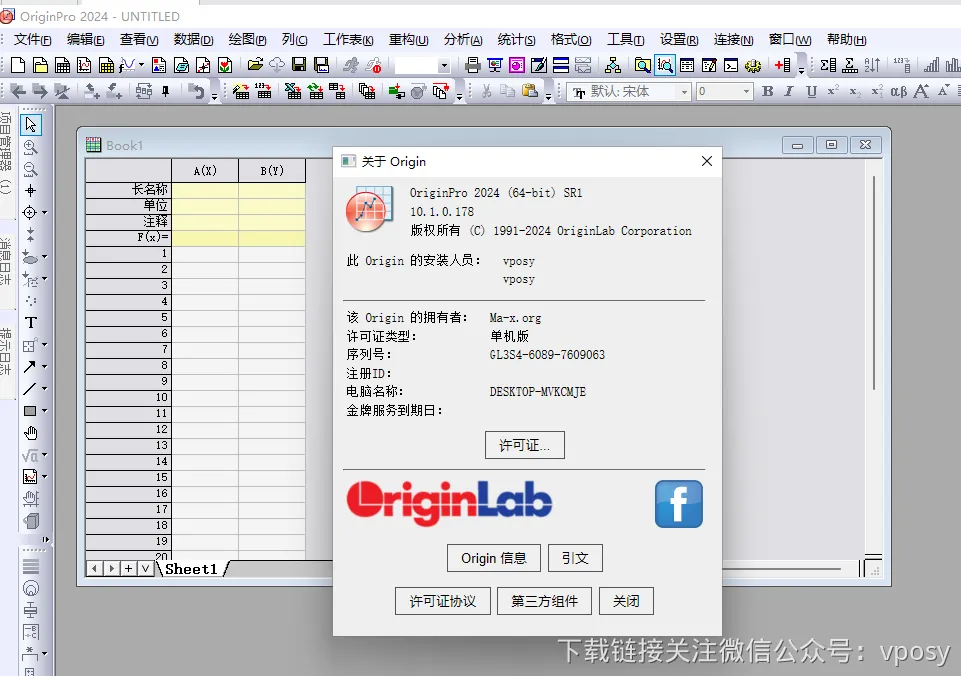Open the 分析(A) menu
Screen dimensions: 961x676
pos(463,40)
